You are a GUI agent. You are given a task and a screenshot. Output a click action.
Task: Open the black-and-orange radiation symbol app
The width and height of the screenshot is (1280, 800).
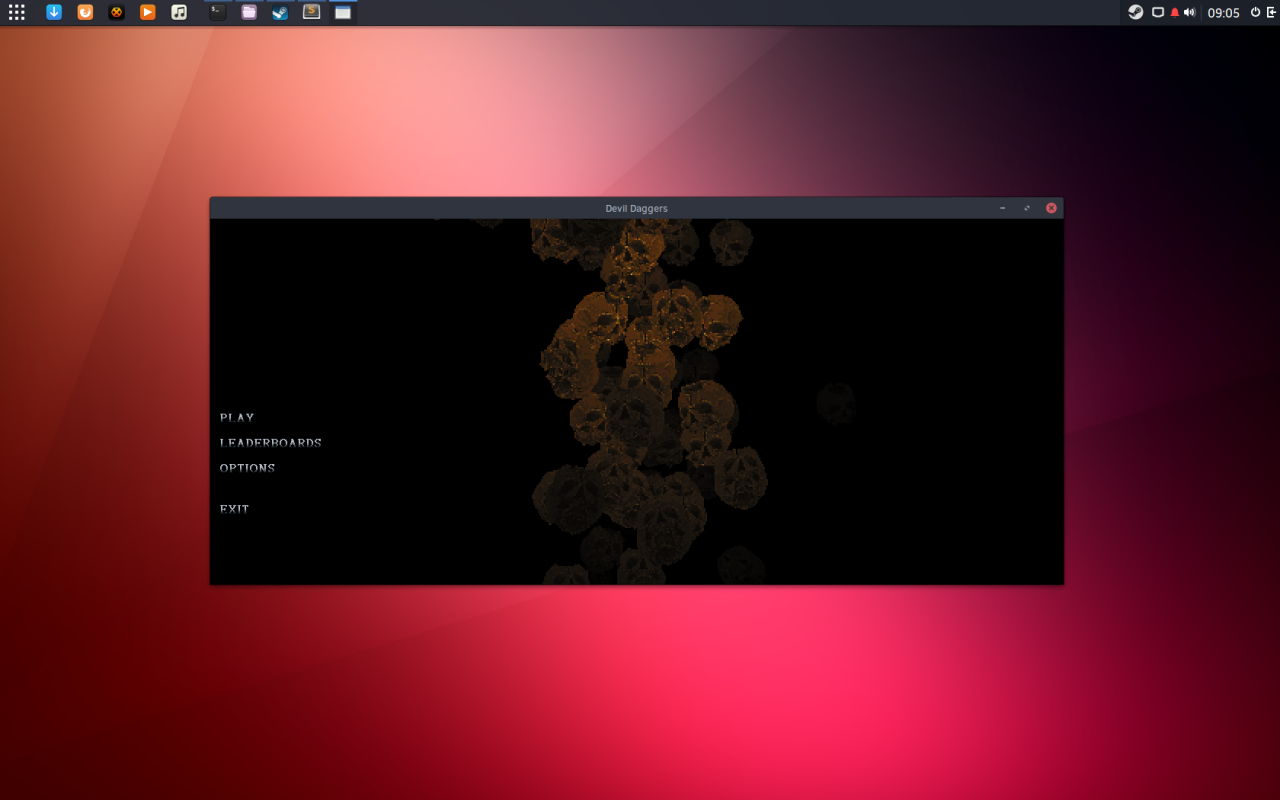coord(116,12)
